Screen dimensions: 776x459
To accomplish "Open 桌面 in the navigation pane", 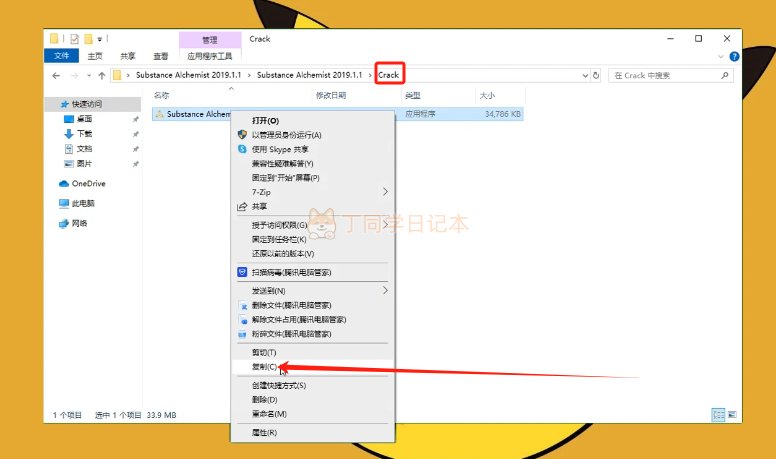I will click(85, 119).
